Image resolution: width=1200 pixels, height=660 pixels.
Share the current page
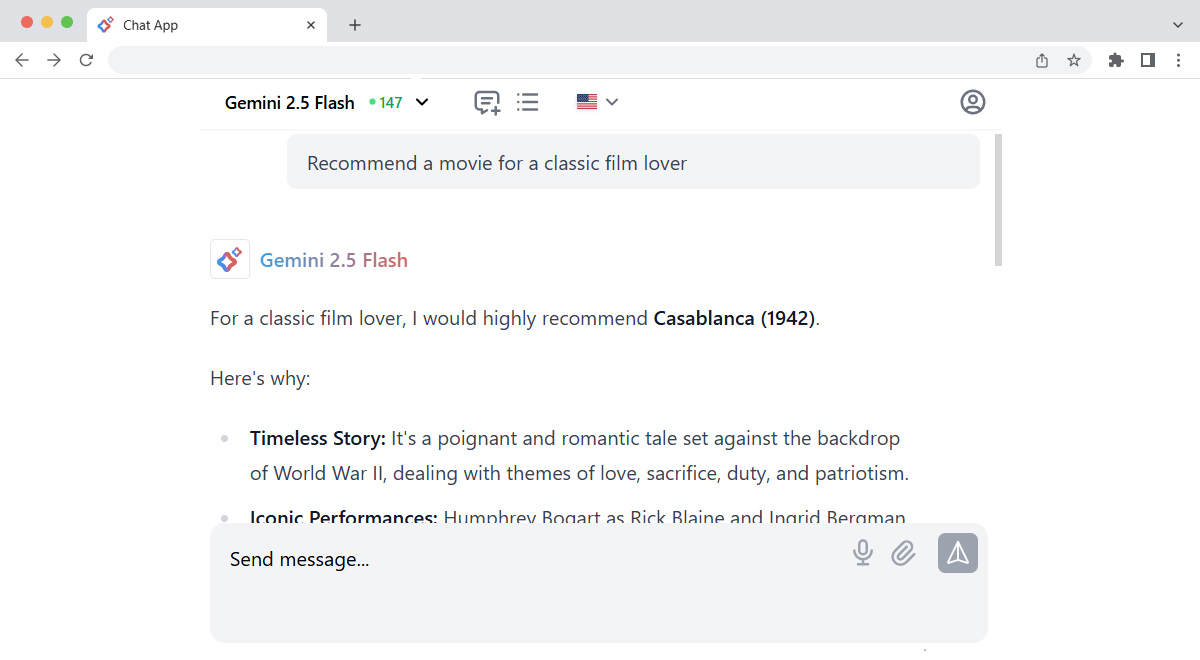click(x=1041, y=60)
